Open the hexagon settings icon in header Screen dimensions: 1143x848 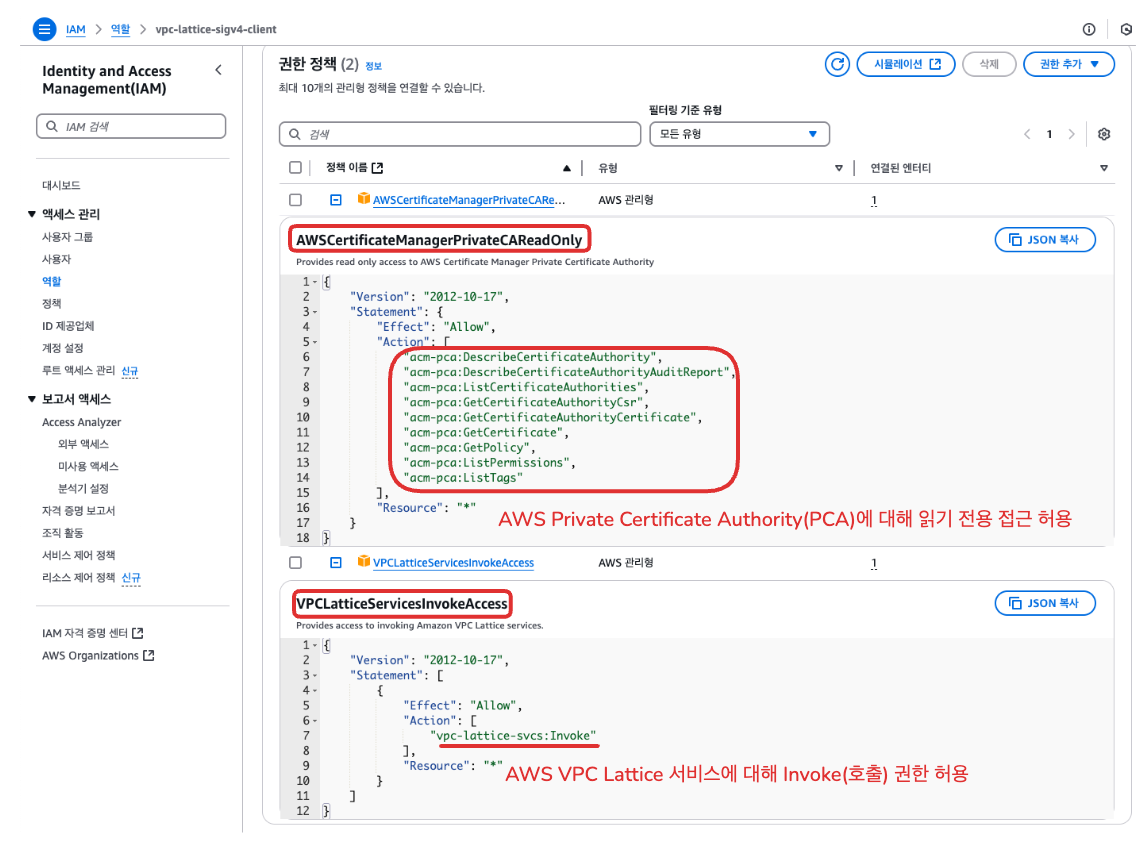1126,29
